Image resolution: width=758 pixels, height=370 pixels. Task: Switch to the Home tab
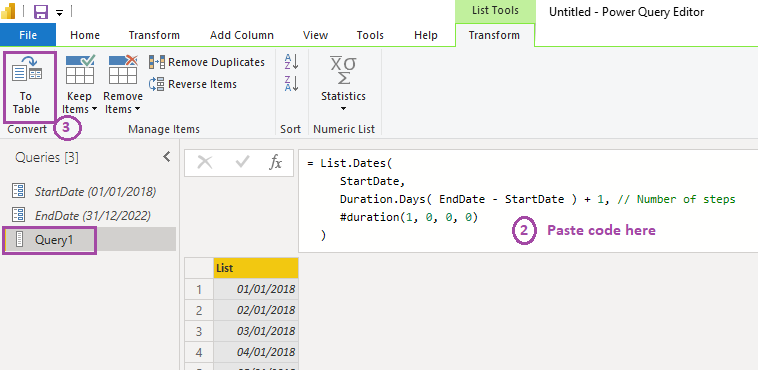85,35
